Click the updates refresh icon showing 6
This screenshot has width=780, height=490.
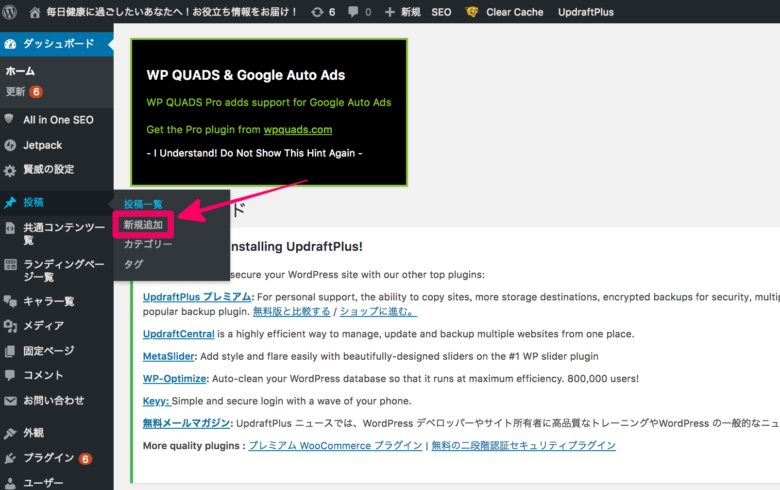pyautogui.click(x=317, y=12)
